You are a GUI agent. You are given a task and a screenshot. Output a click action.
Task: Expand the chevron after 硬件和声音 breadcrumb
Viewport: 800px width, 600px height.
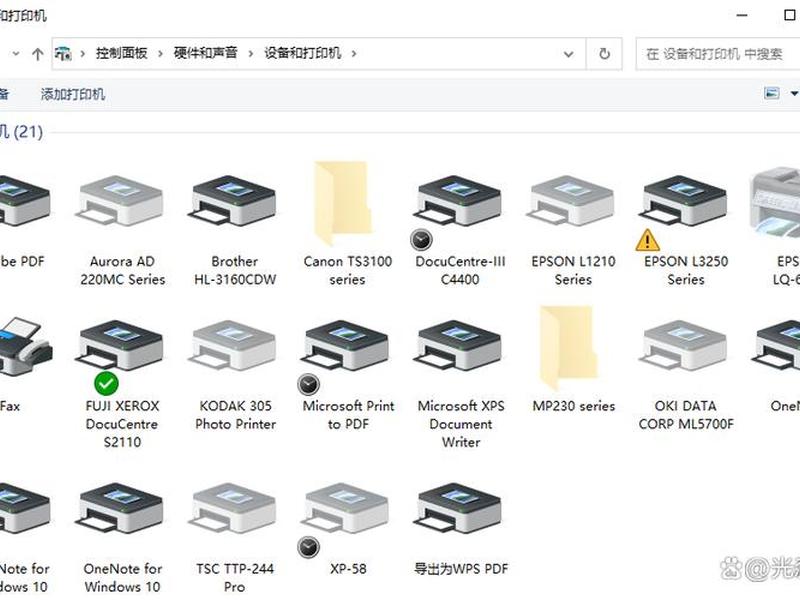coord(251,53)
